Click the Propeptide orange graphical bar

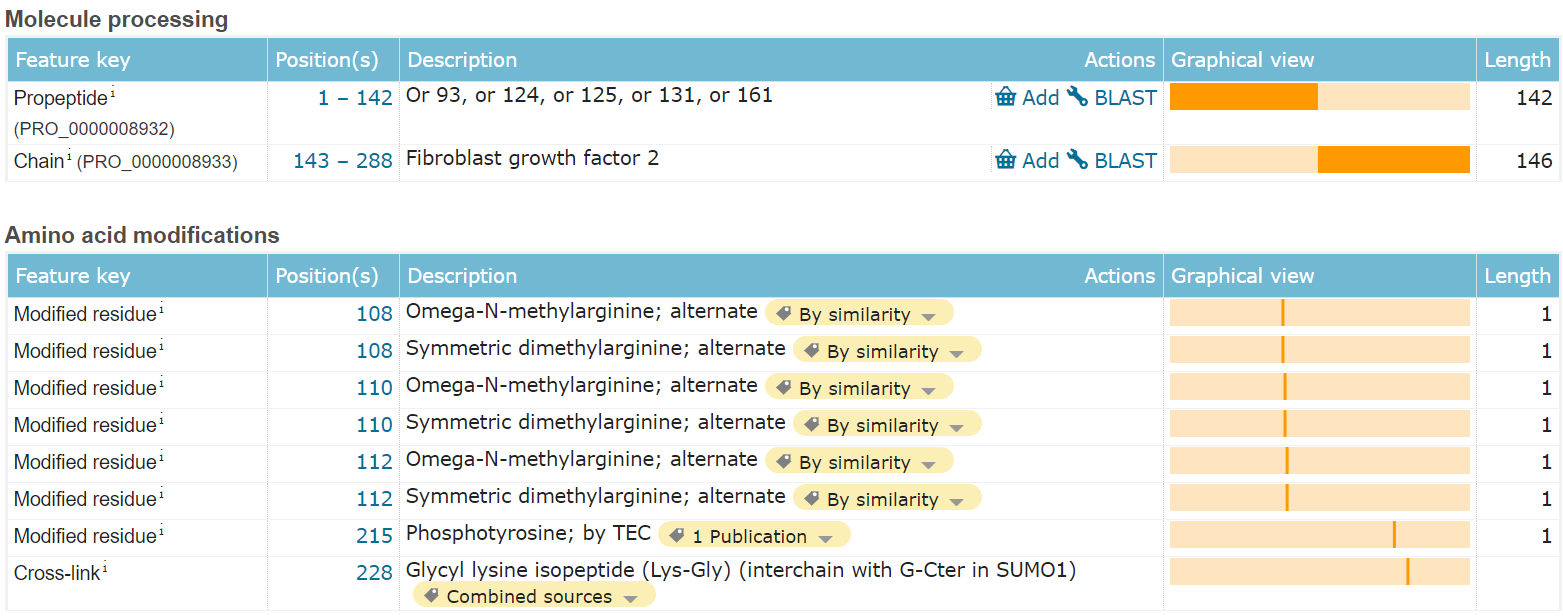pyautogui.click(x=1243, y=97)
